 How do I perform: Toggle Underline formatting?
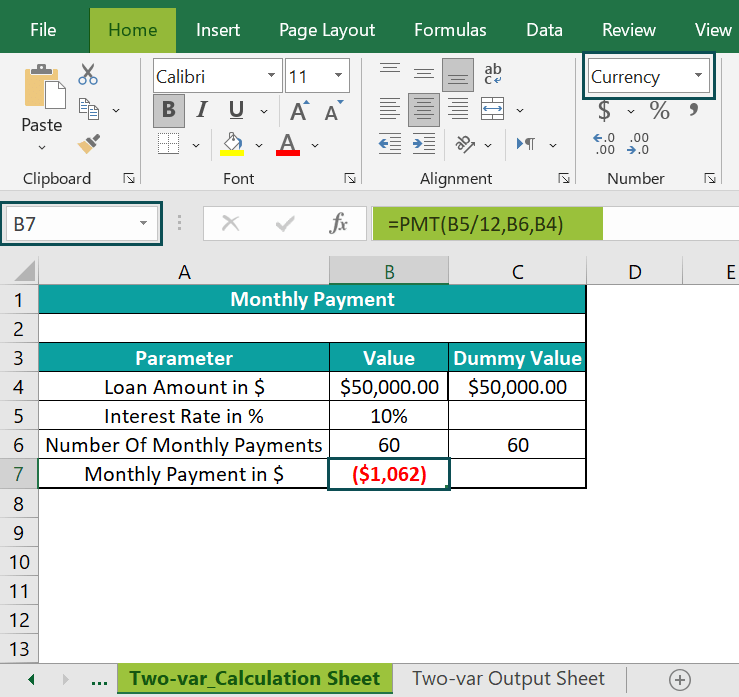tap(236, 110)
